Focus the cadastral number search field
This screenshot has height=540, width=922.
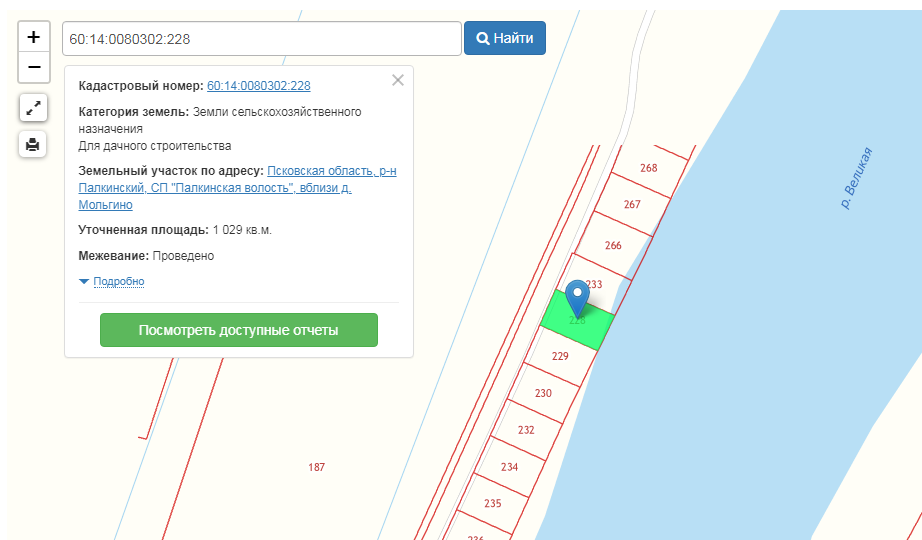262,39
